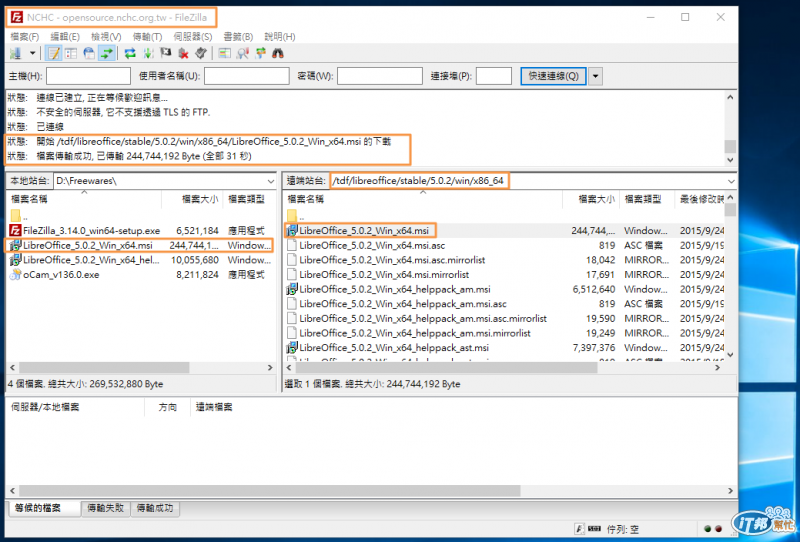Click local list horizontal scroll right arrow

click(x=270, y=367)
